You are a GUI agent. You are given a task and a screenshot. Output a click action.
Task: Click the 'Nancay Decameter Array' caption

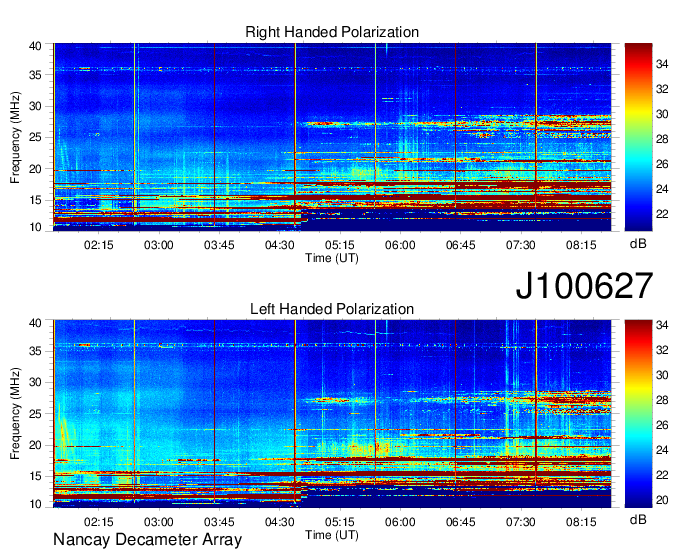(x=147, y=539)
